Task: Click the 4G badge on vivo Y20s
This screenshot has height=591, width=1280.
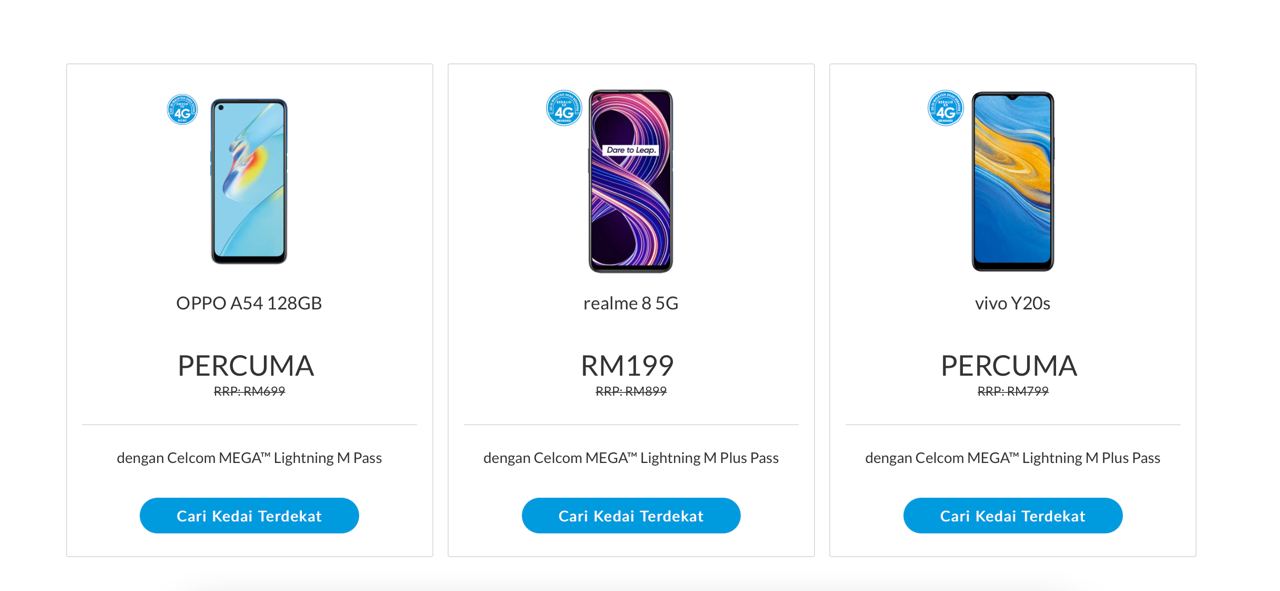Action: pyautogui.click(x=945, y=108)
